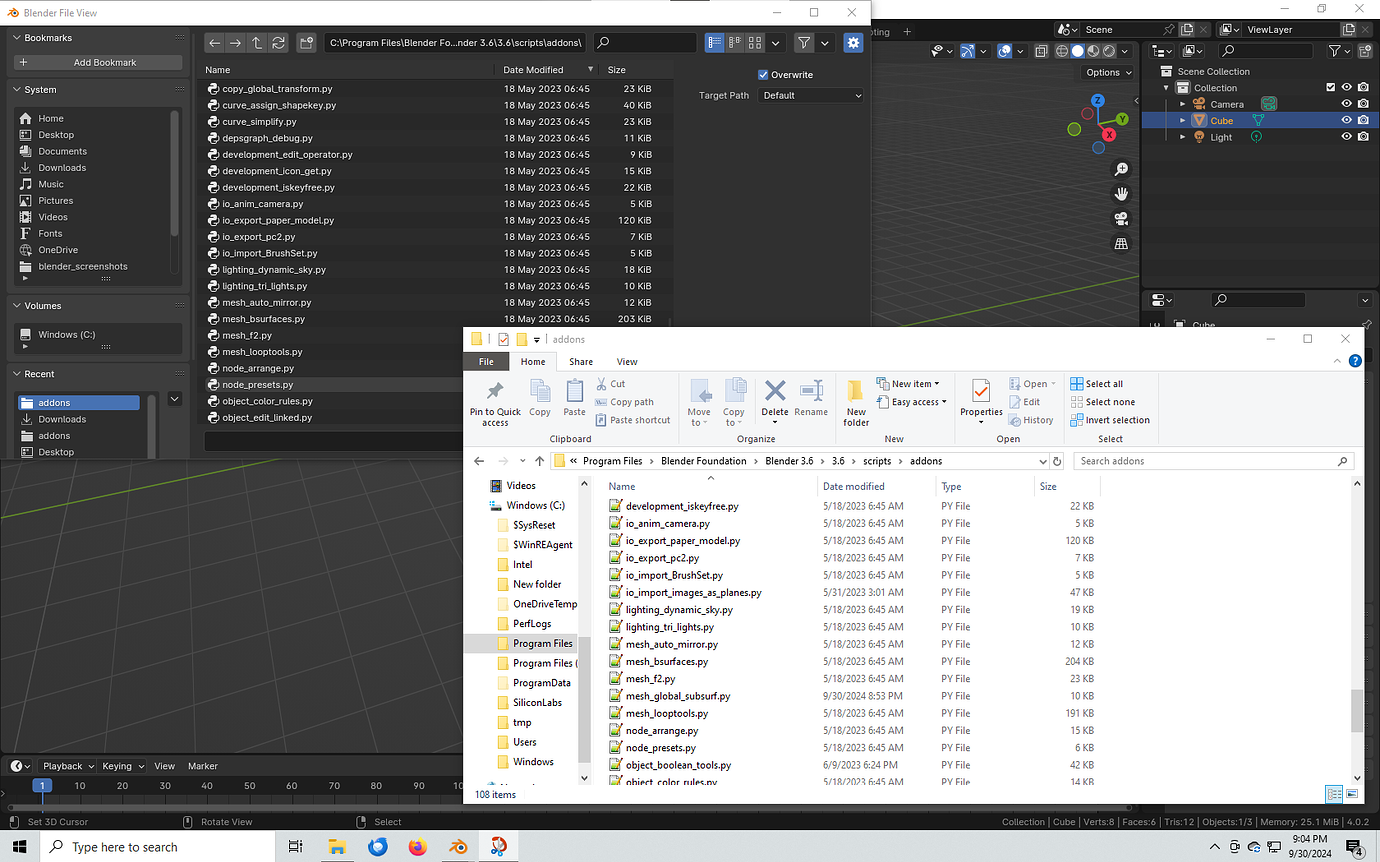The height and width of the screenshot is (862, 1380).
Task: Switch to Explorer View ribbon tab
Action: tap(627, 362)
